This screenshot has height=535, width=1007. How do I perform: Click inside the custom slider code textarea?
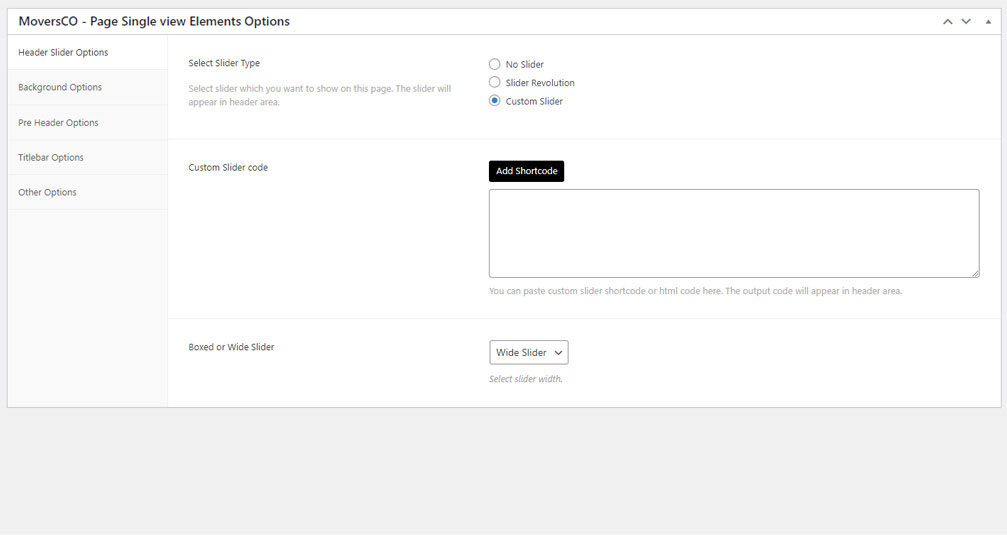(x=733, y=233)
